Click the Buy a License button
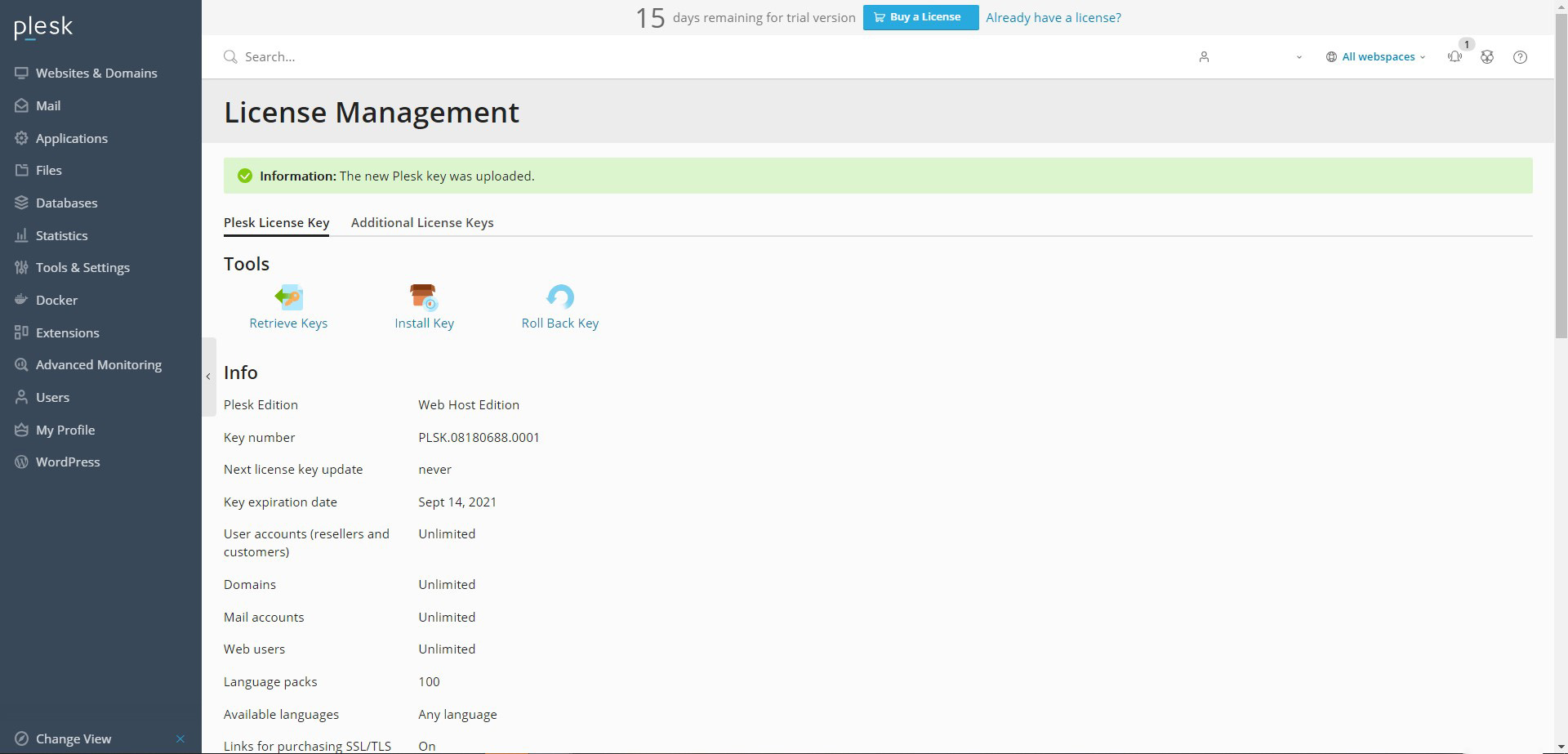The image size is (1568, 754). 920,17
